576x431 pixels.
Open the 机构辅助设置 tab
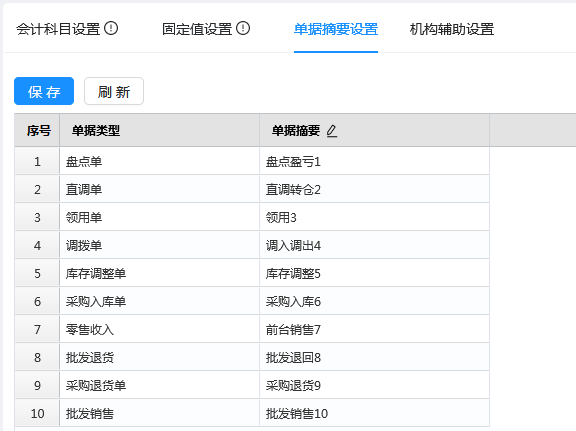[451, 29]
